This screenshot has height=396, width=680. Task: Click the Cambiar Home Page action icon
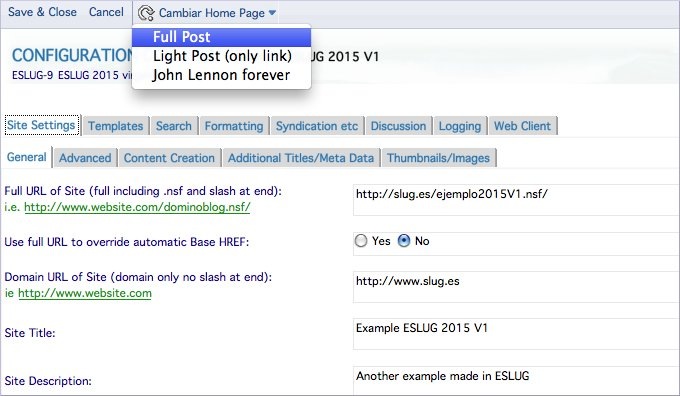[146, 13]
